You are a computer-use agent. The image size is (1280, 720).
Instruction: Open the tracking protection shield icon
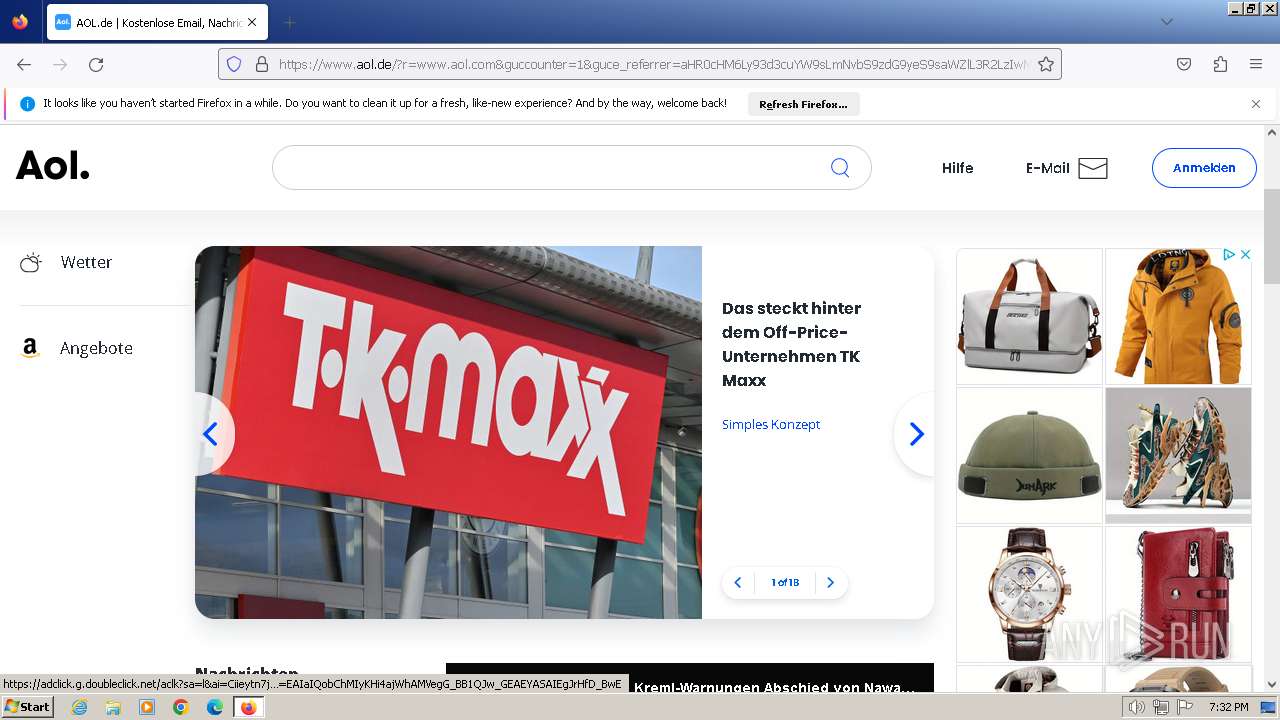click(x=234, y=64)
